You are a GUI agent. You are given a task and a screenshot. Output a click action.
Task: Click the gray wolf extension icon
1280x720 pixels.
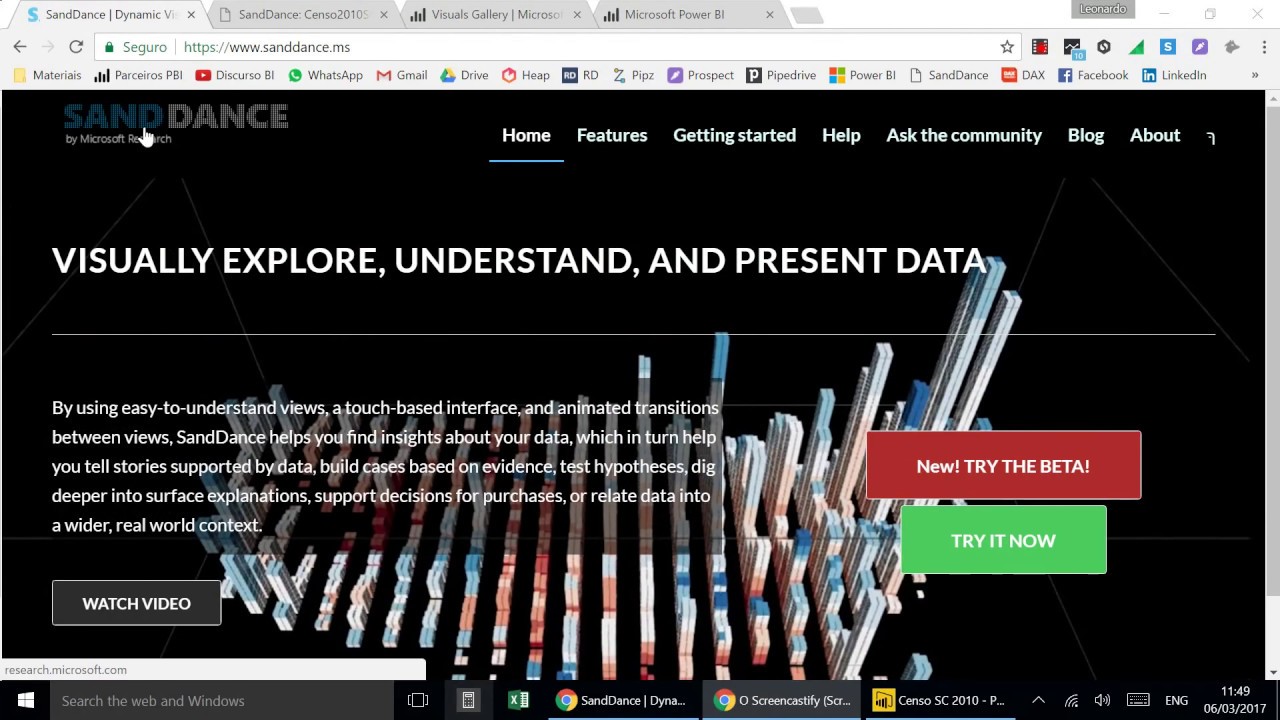coord(1232,47)
